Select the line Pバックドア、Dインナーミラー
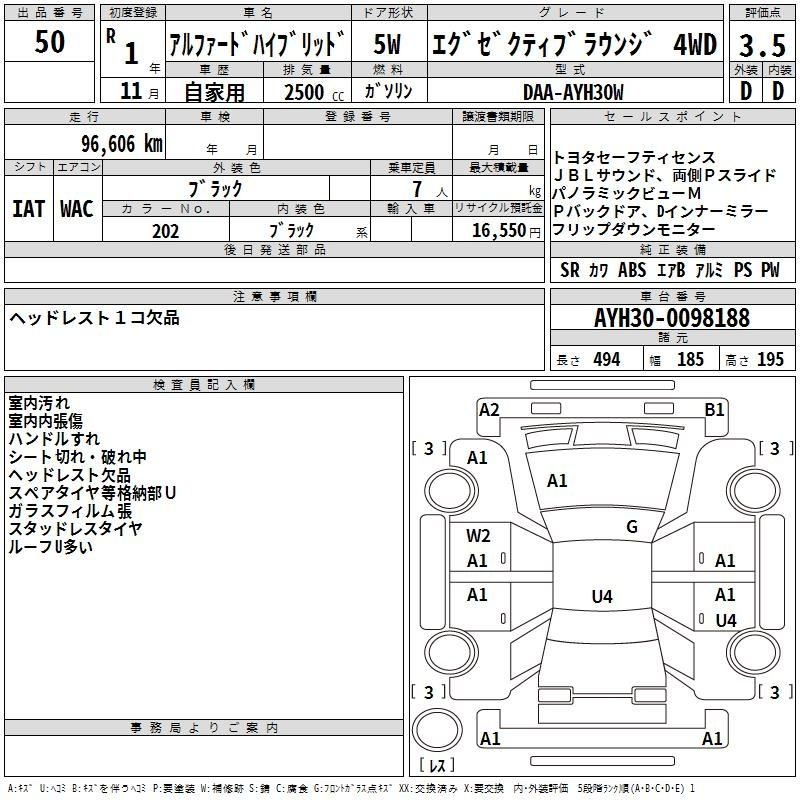 661,211
